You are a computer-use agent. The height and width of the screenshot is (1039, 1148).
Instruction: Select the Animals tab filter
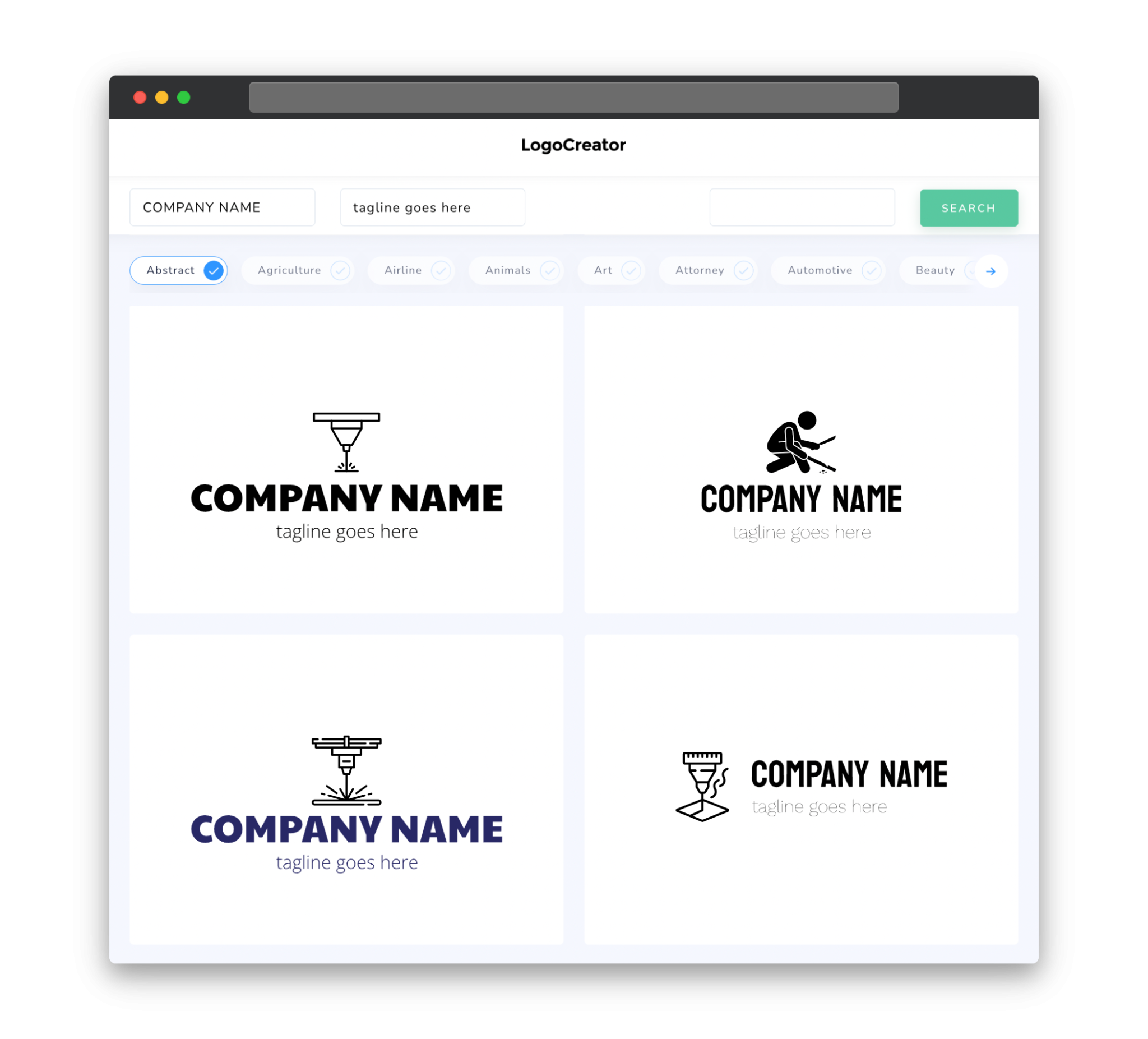pyautogui.click(x=517, y=270)
